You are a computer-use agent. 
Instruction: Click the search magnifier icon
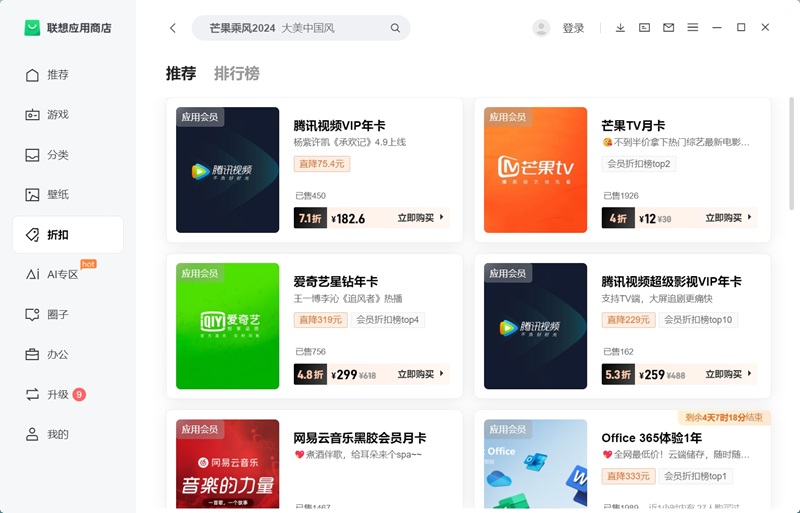click(x=395, y=28)
